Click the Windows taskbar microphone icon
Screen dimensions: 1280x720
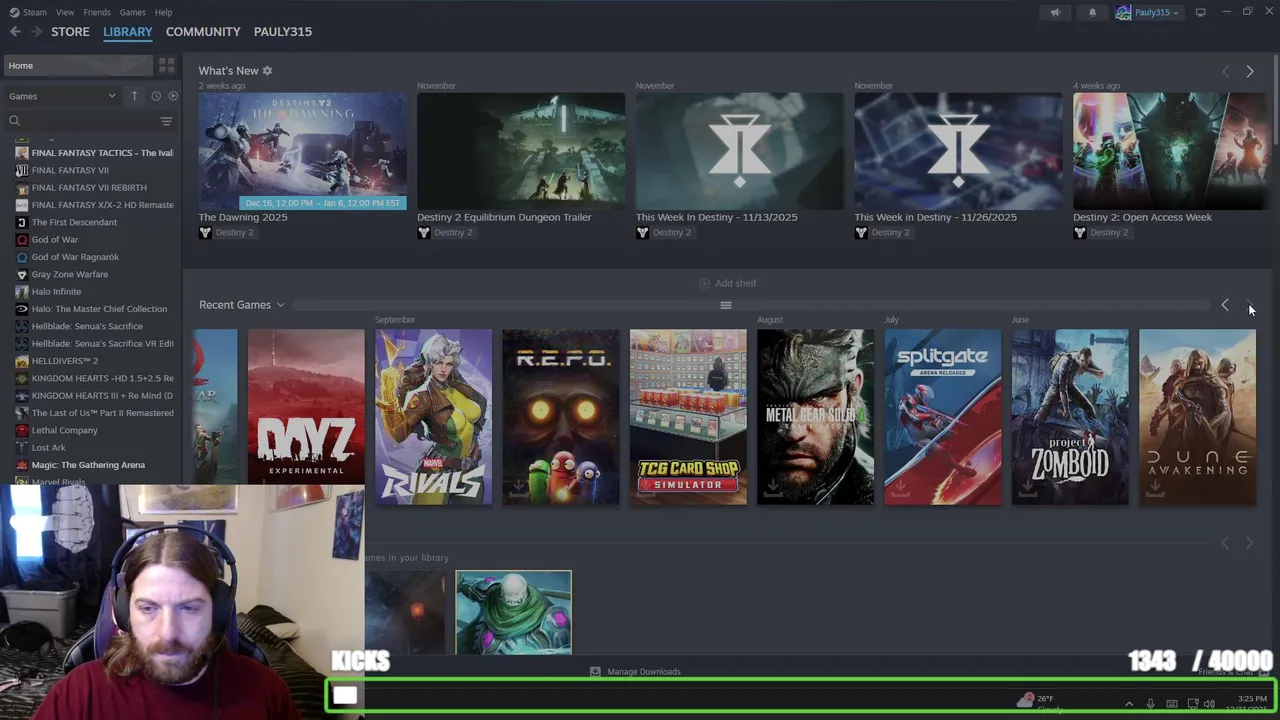pos(1150,704)
